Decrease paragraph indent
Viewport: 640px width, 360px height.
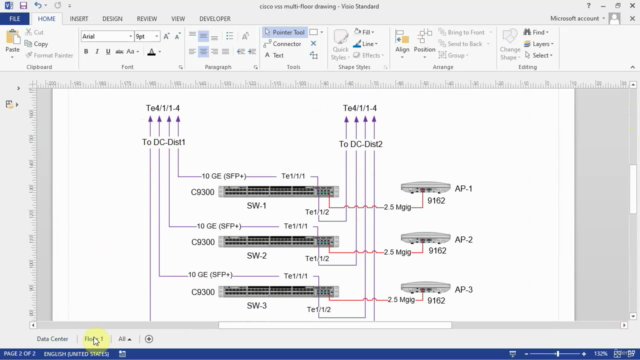[x=241, y=51]
